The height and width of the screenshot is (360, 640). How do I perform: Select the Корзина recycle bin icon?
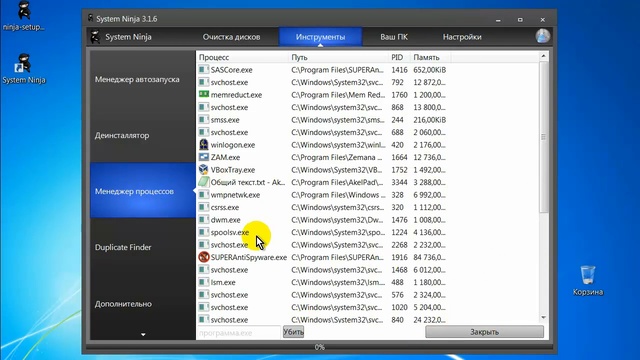[x=588, y=280]
